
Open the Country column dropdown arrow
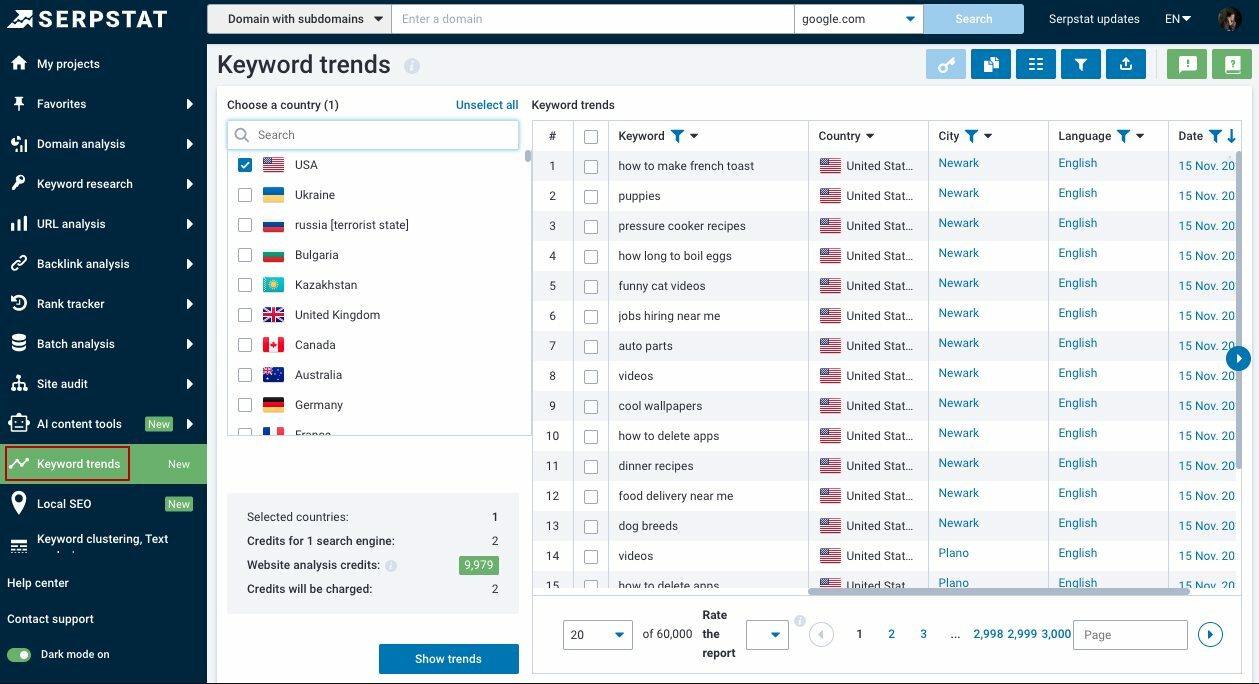click(x=870, y=136)
